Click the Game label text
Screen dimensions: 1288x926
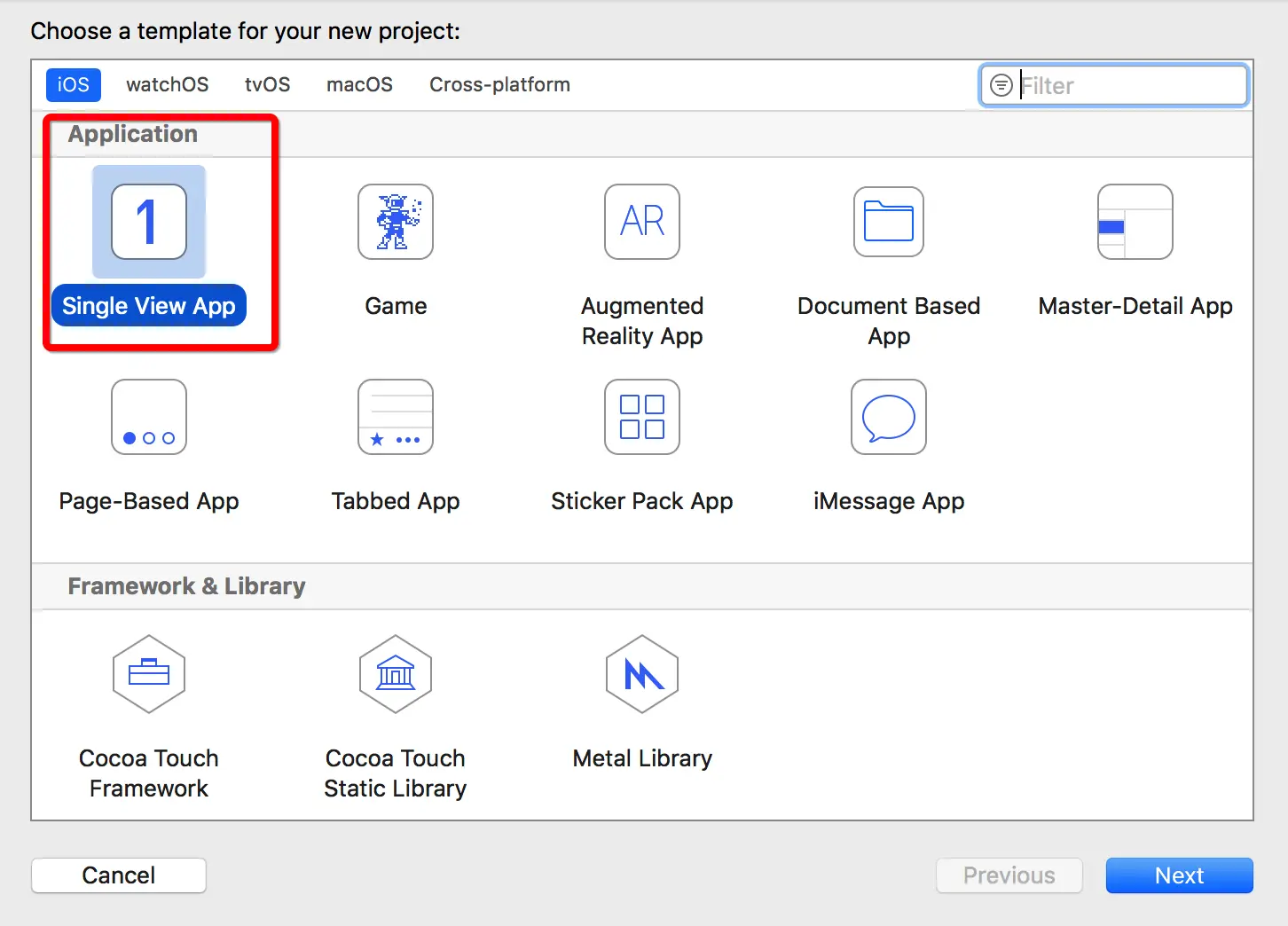point(396,306)
